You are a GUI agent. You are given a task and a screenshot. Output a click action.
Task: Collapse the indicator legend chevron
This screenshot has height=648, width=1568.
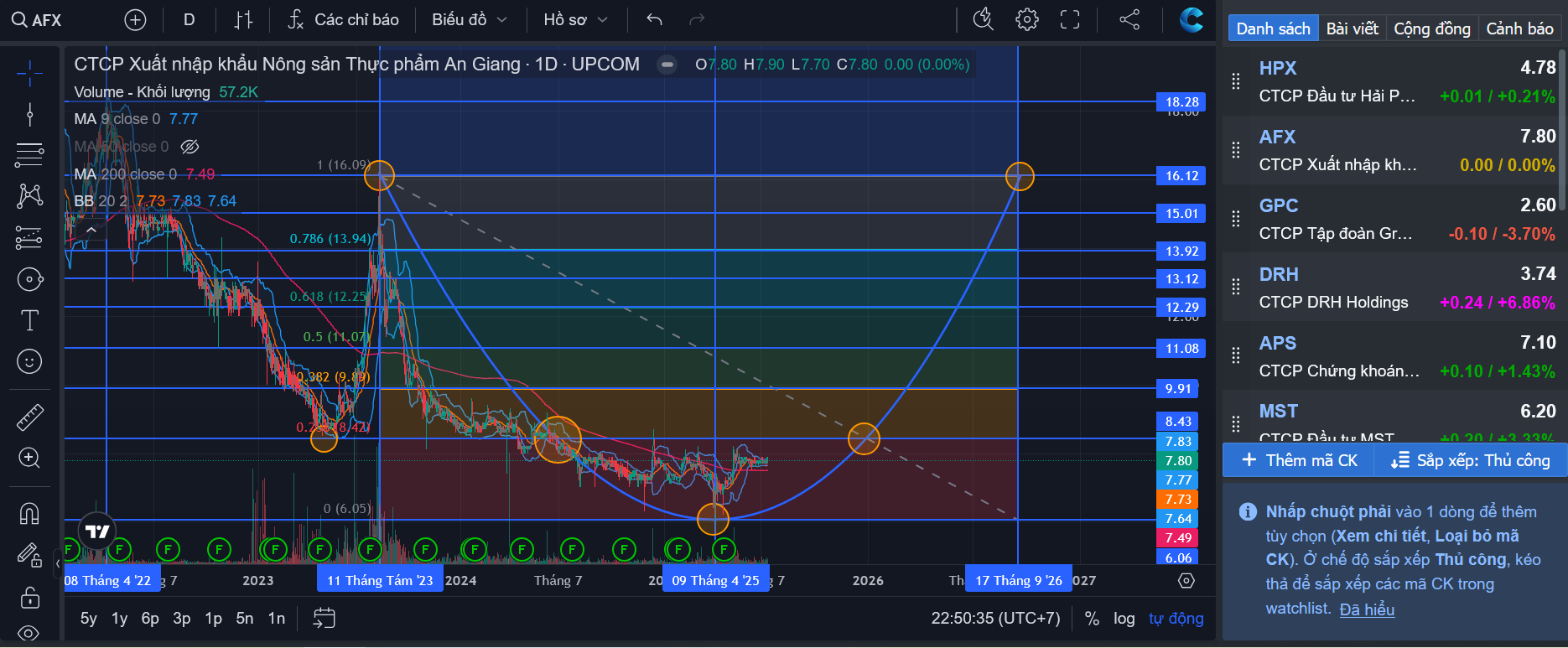(x=91, y=229)
